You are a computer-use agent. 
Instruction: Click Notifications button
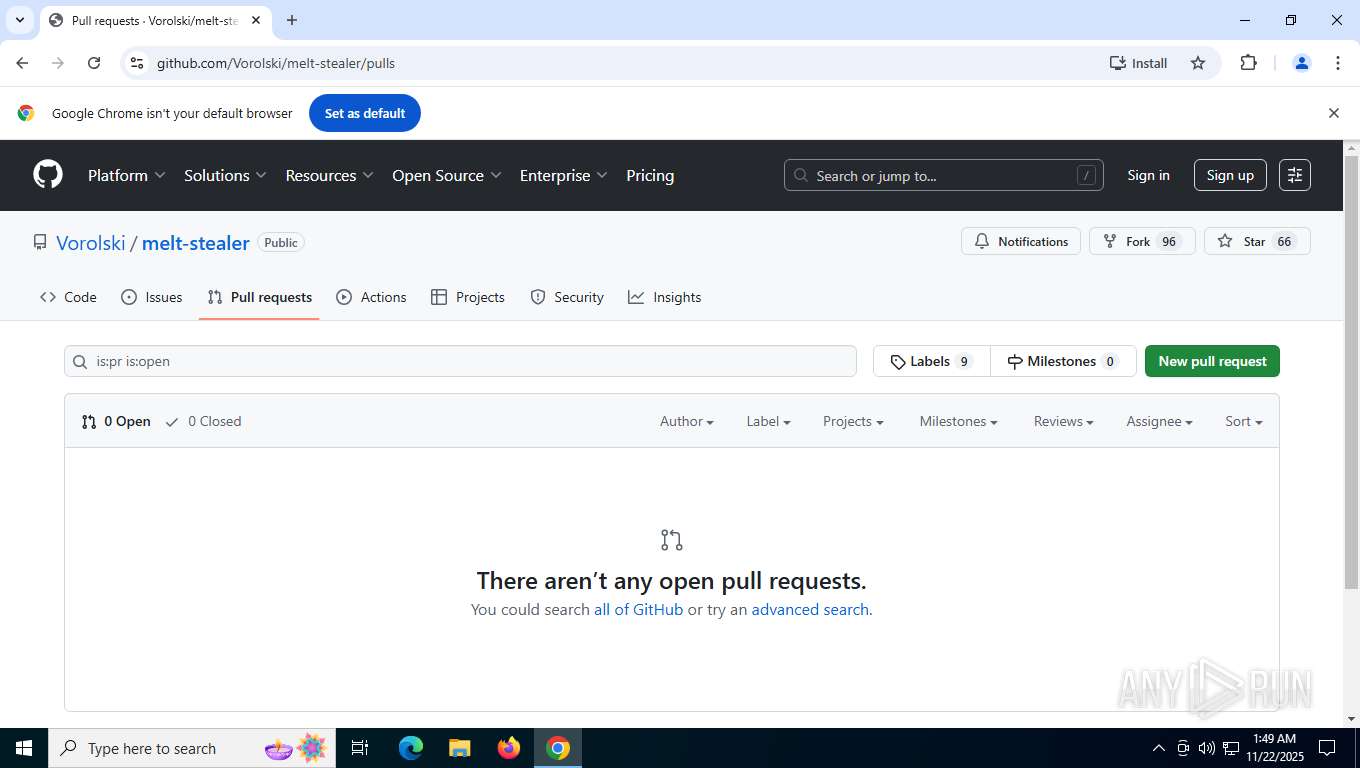(1021, 241)
